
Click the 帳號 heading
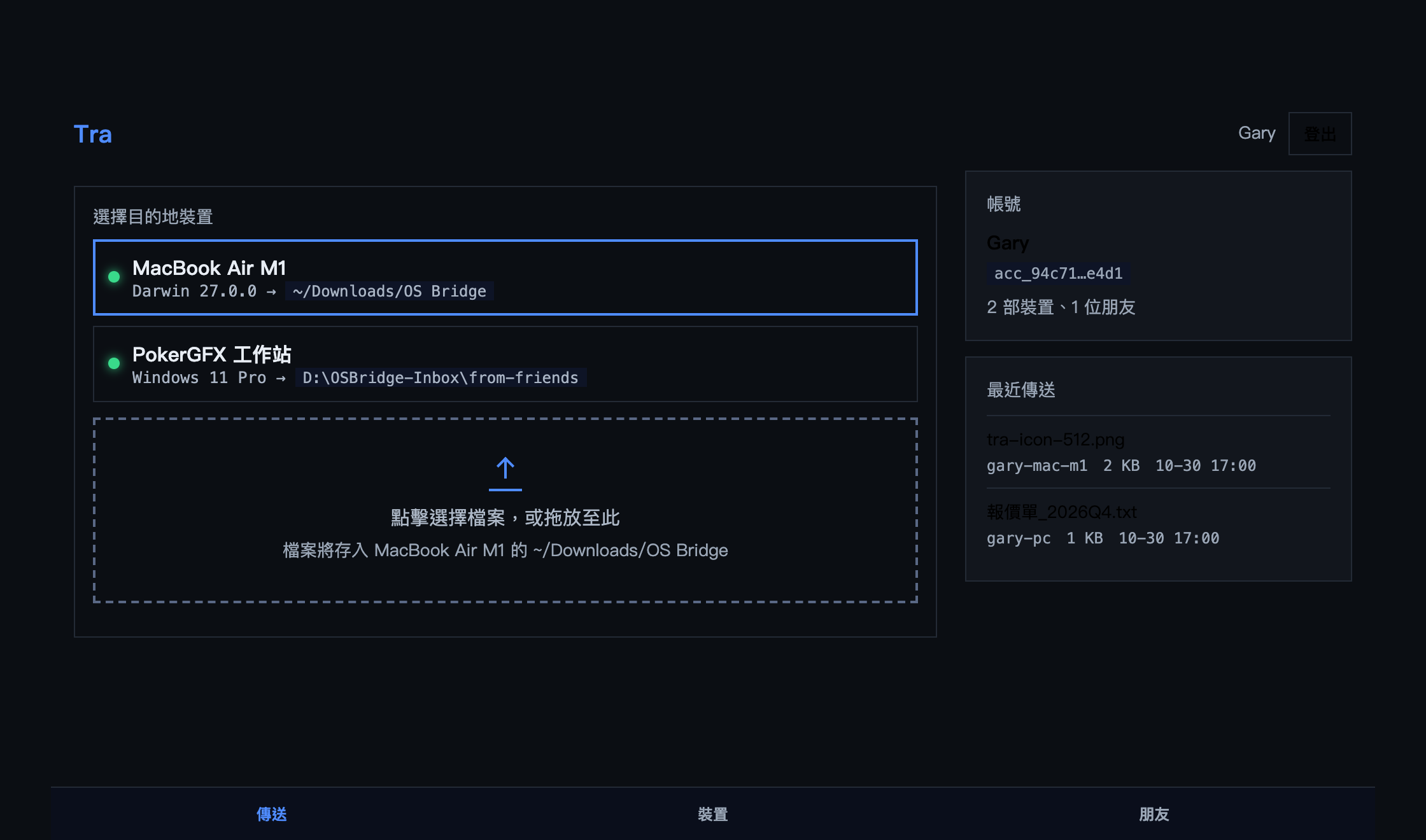(1004, 204)
